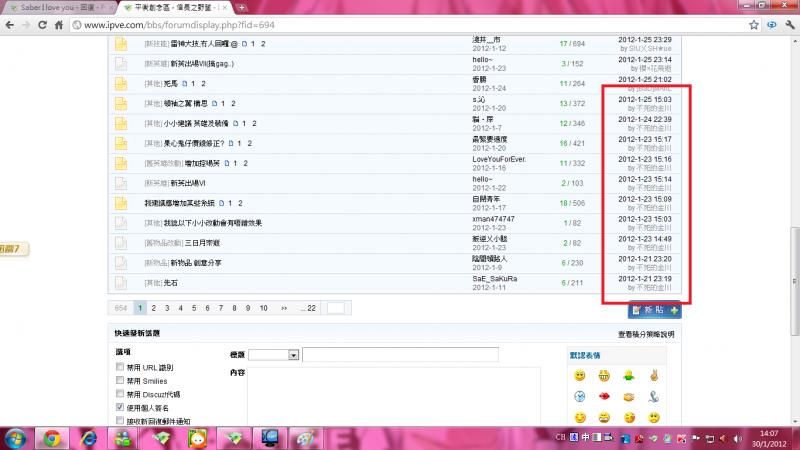This screenshot has height=450, width=800.
Task: Click folder icon of 17 / 694 thread row
Action: coord(121,44)
